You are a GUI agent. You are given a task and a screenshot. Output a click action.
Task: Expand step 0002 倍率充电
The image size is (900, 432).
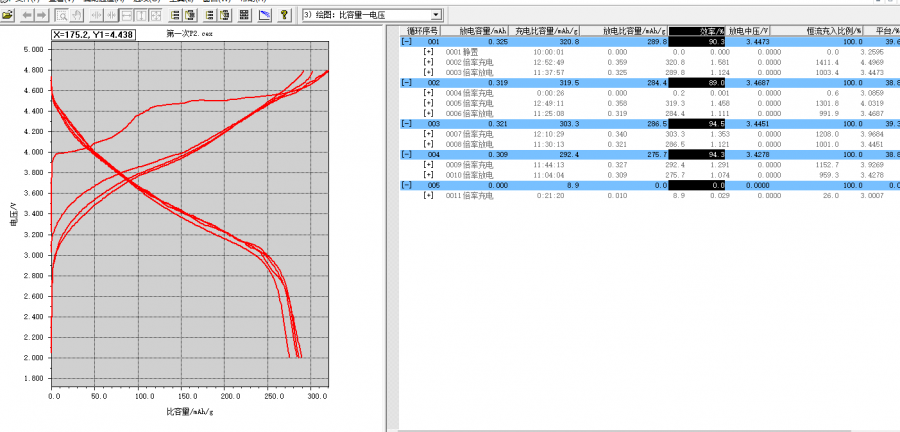[428, 62]
